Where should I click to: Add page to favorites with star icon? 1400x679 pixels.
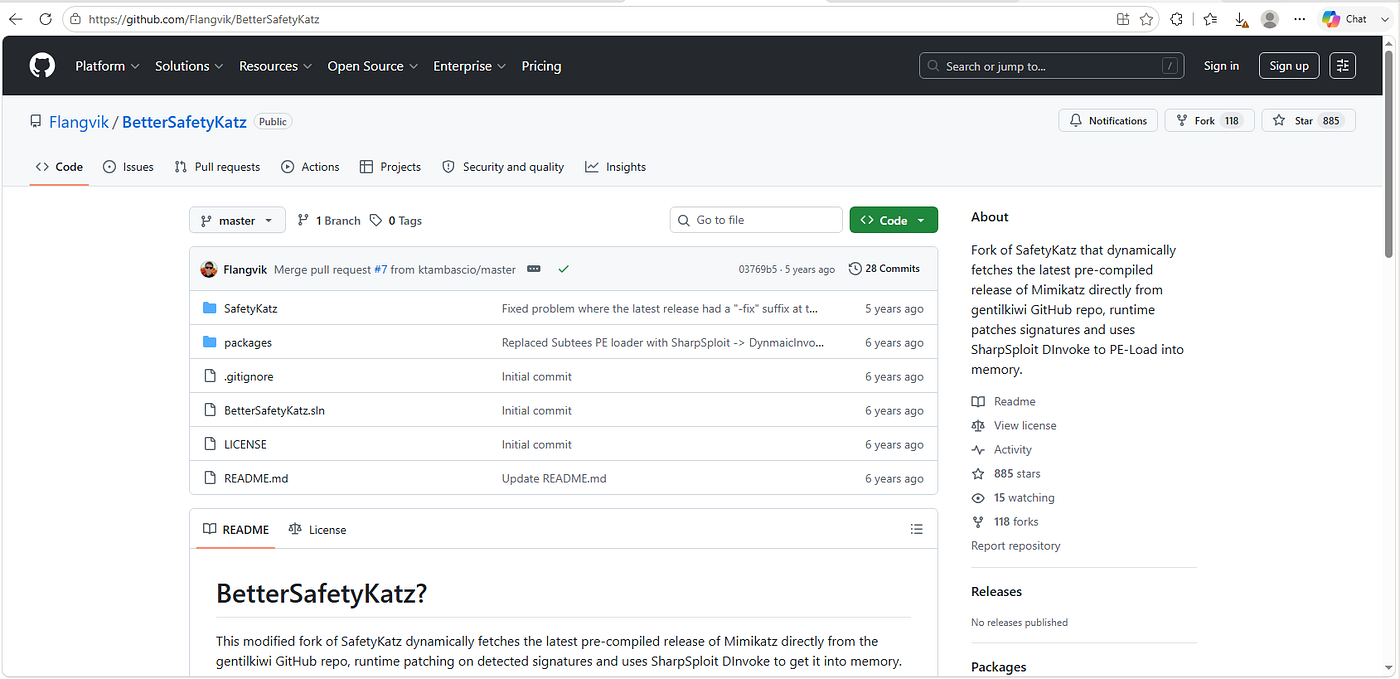tap(1147, 19)
